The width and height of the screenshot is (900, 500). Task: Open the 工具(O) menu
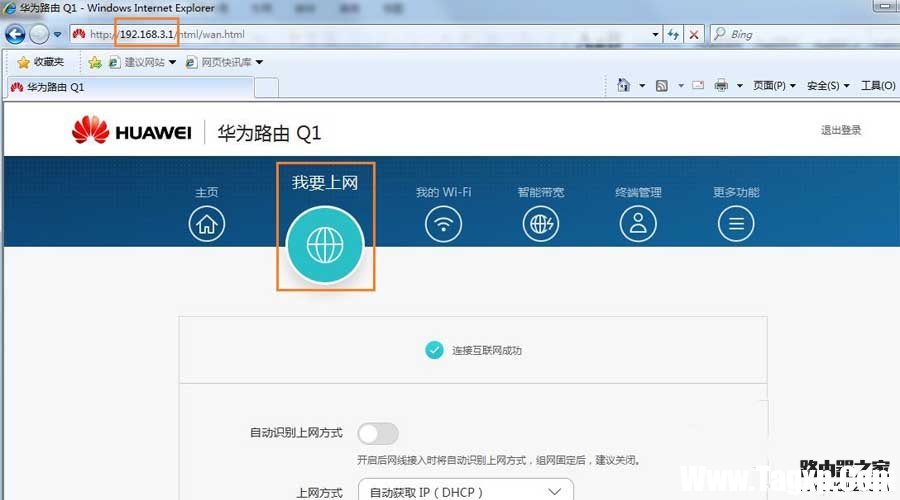878,86
